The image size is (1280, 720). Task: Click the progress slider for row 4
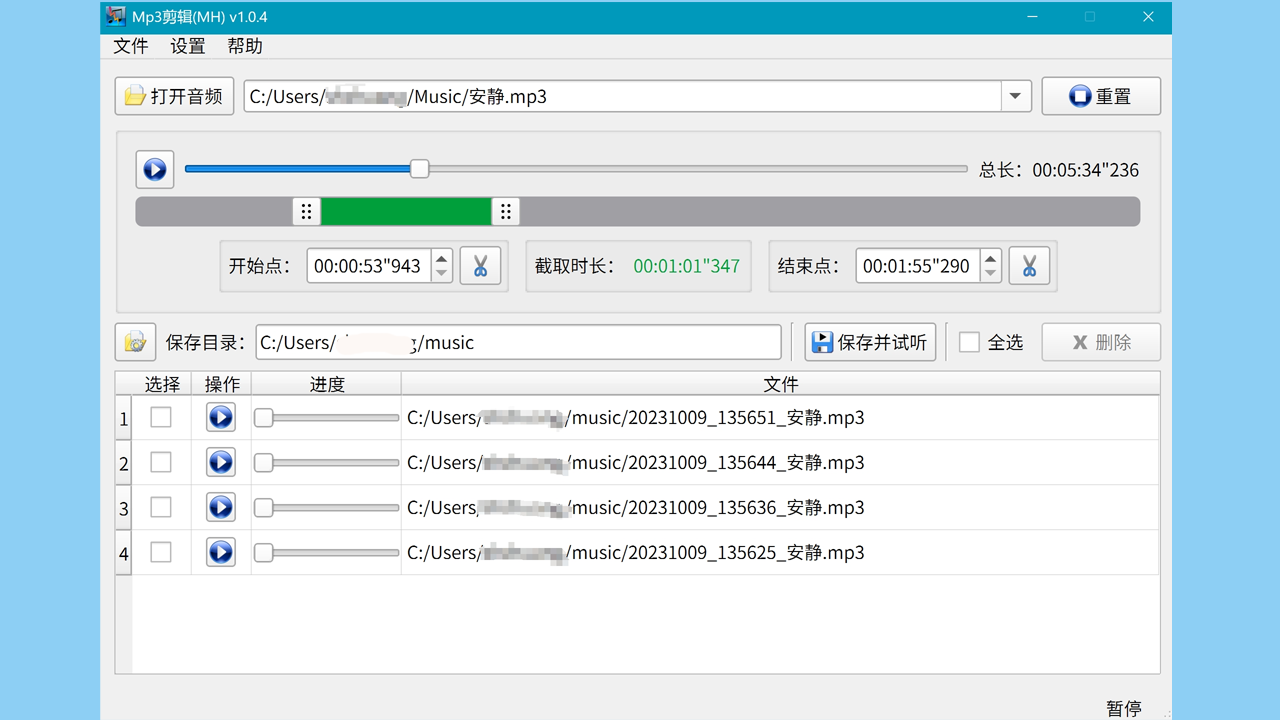326,553
